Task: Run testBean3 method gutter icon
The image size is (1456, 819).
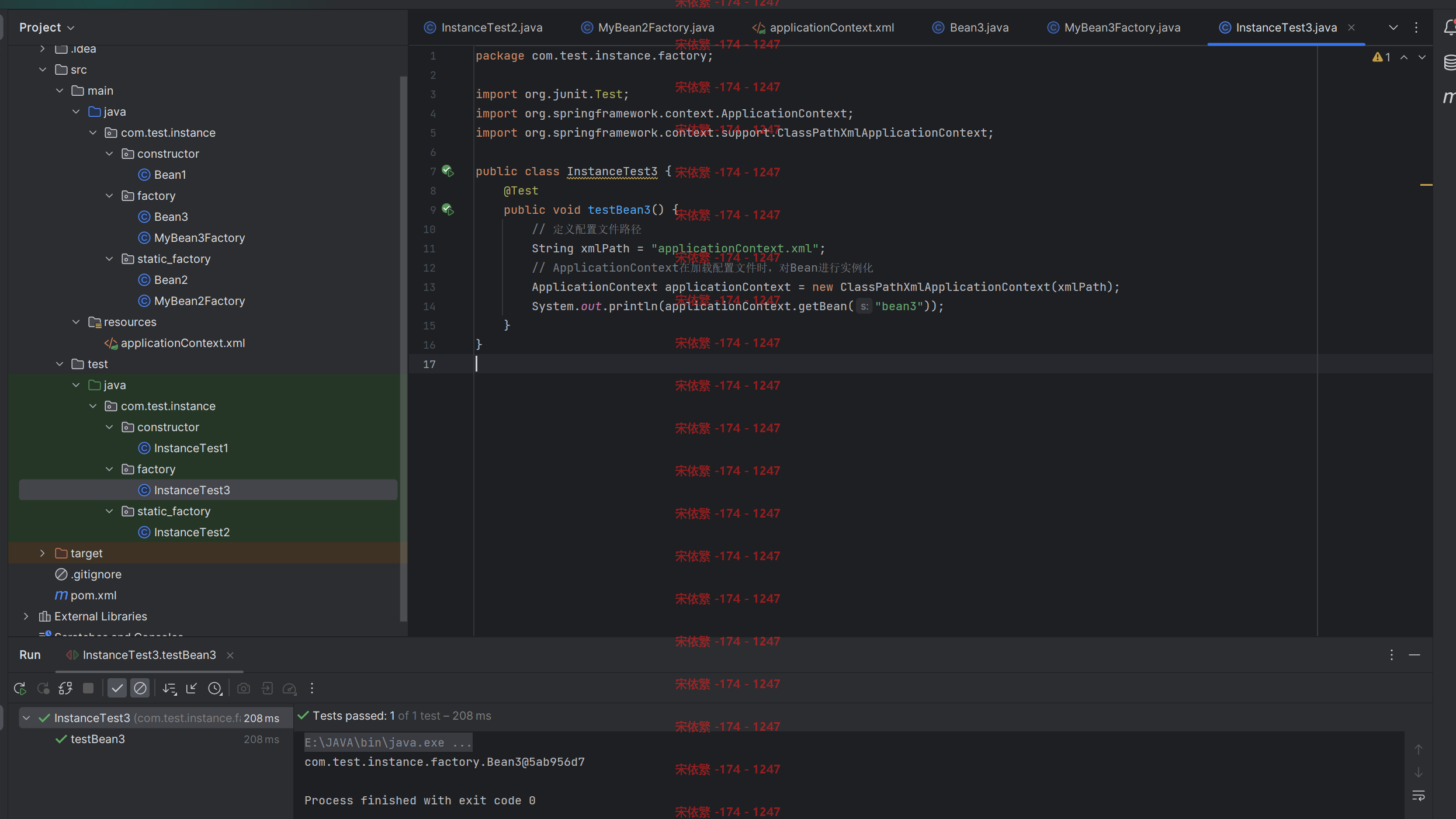Action: 448,210
